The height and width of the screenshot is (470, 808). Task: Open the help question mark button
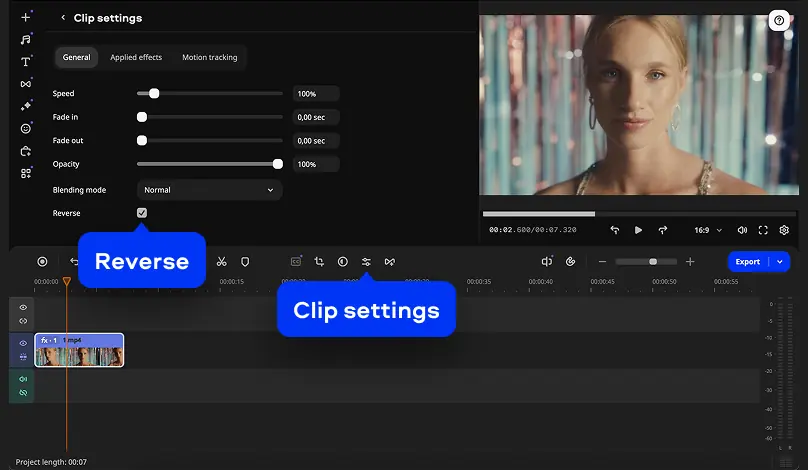coord(779,21)
